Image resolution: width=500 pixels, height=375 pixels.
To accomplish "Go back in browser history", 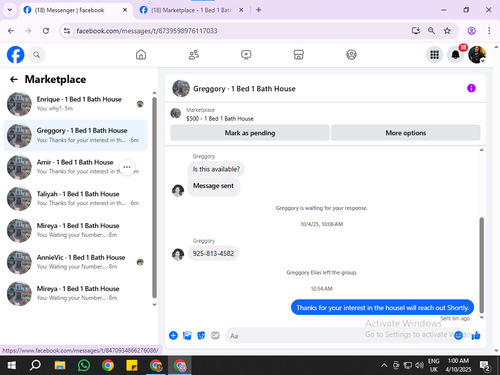I will [11, 31].
